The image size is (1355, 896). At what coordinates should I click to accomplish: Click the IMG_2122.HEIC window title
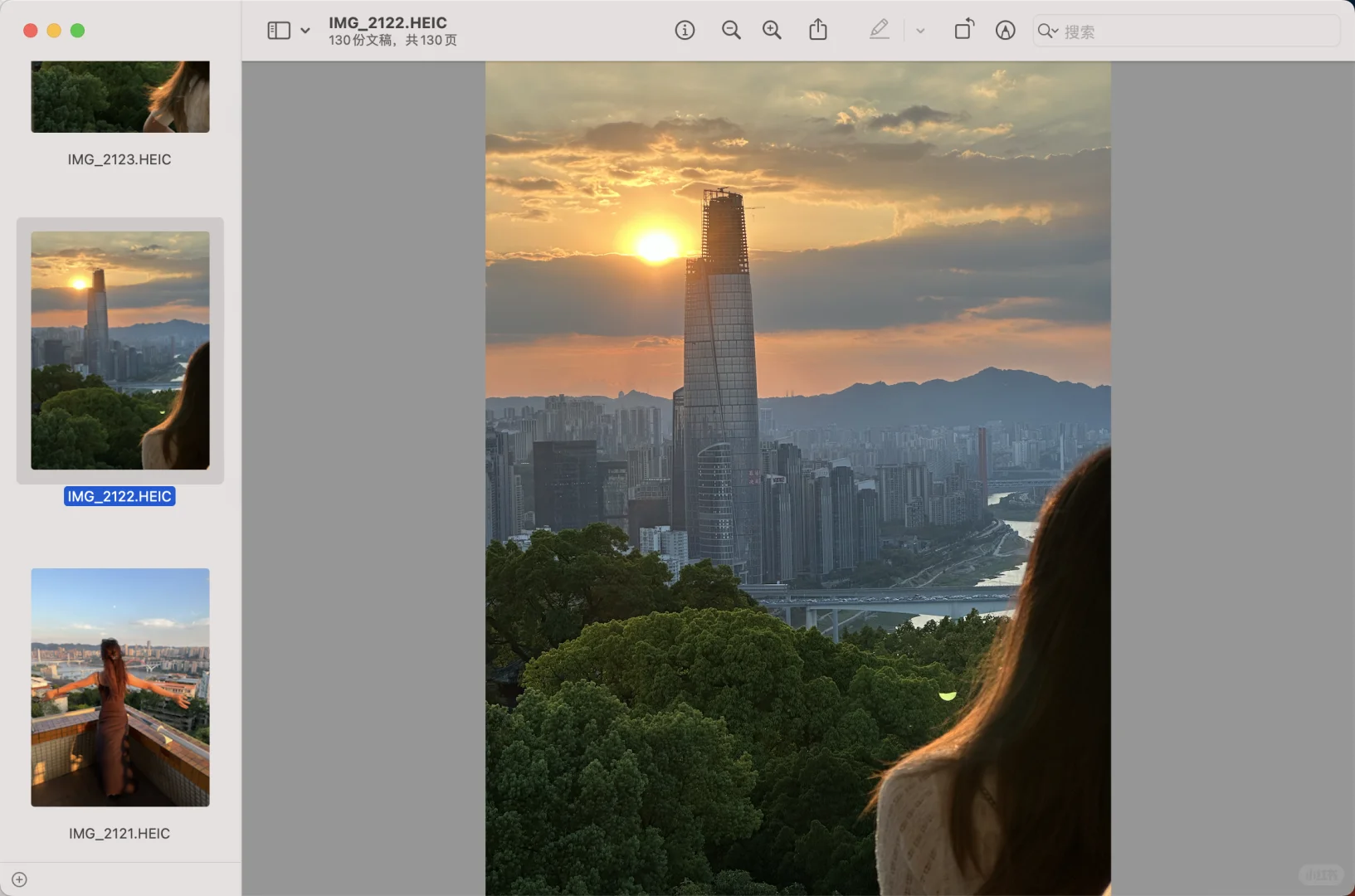[387, 22]
